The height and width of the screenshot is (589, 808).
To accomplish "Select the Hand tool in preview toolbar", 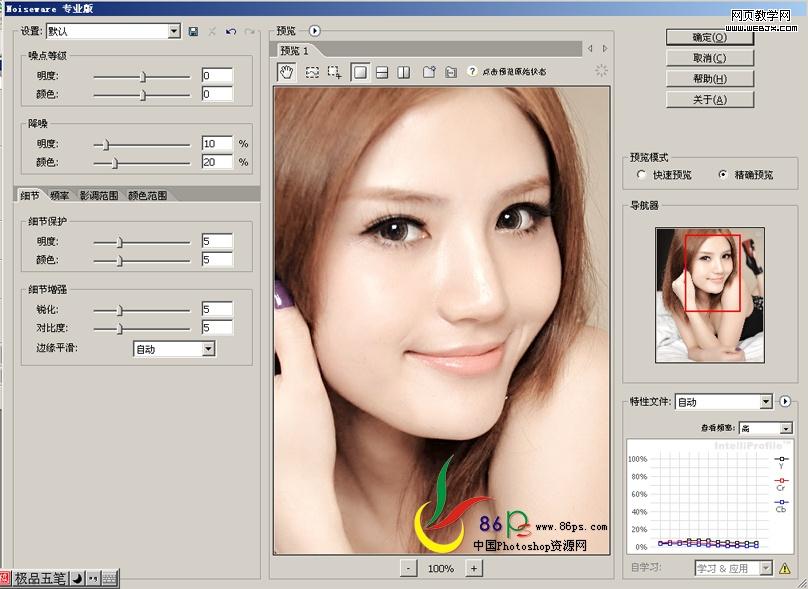I will [286, 71].
